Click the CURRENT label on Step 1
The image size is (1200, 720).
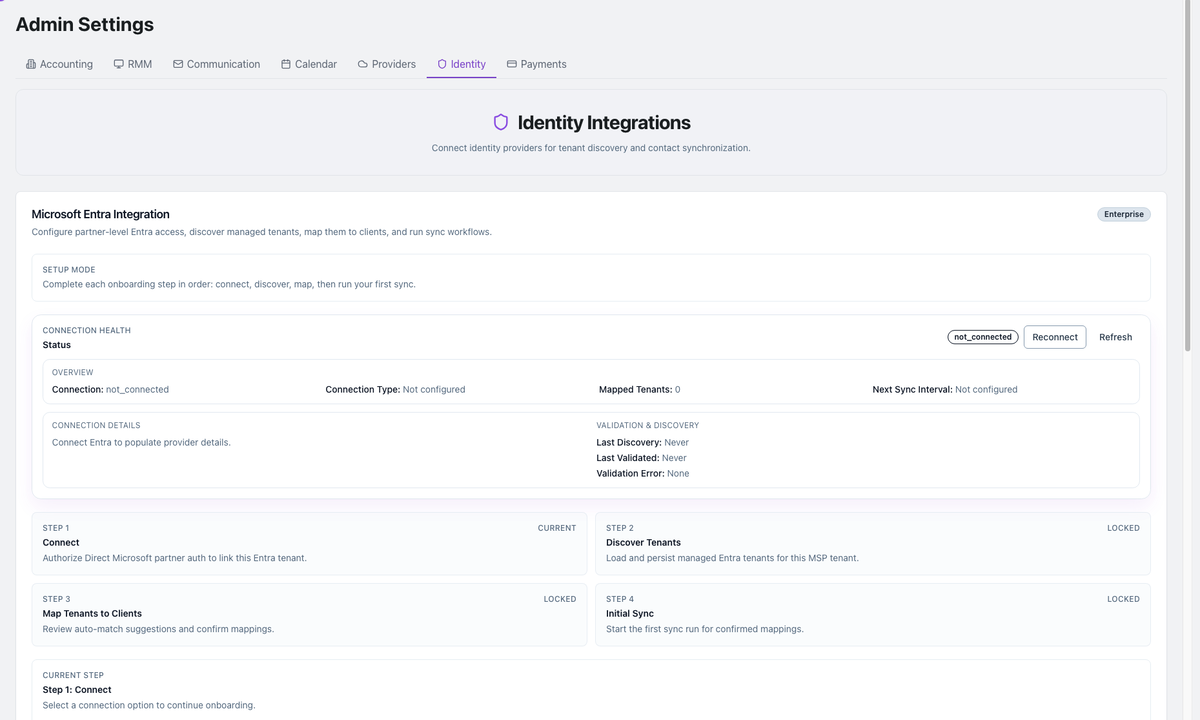[x=557, y=528]
